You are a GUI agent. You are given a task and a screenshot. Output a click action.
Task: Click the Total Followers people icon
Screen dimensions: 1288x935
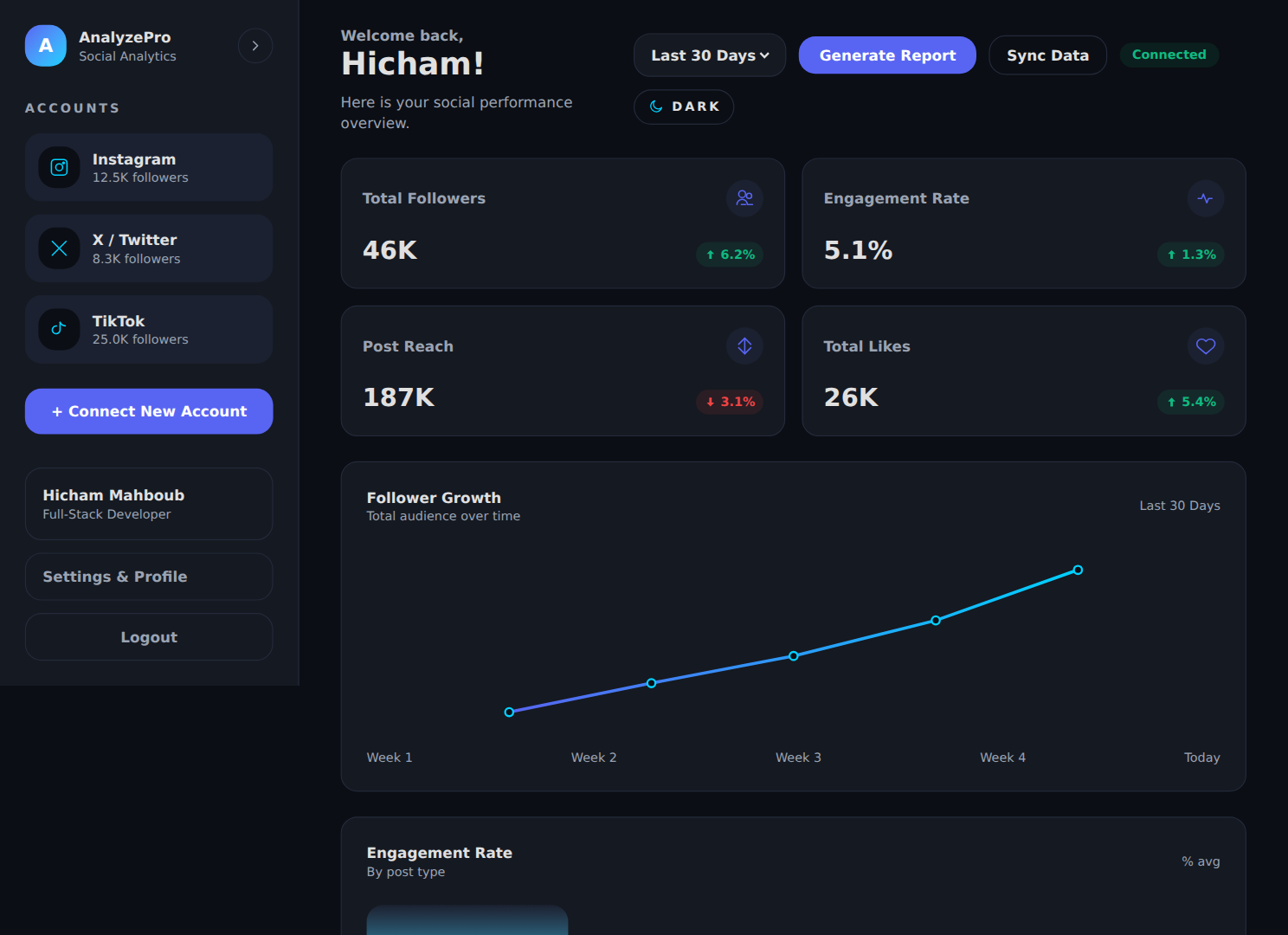tap(744, 198)
